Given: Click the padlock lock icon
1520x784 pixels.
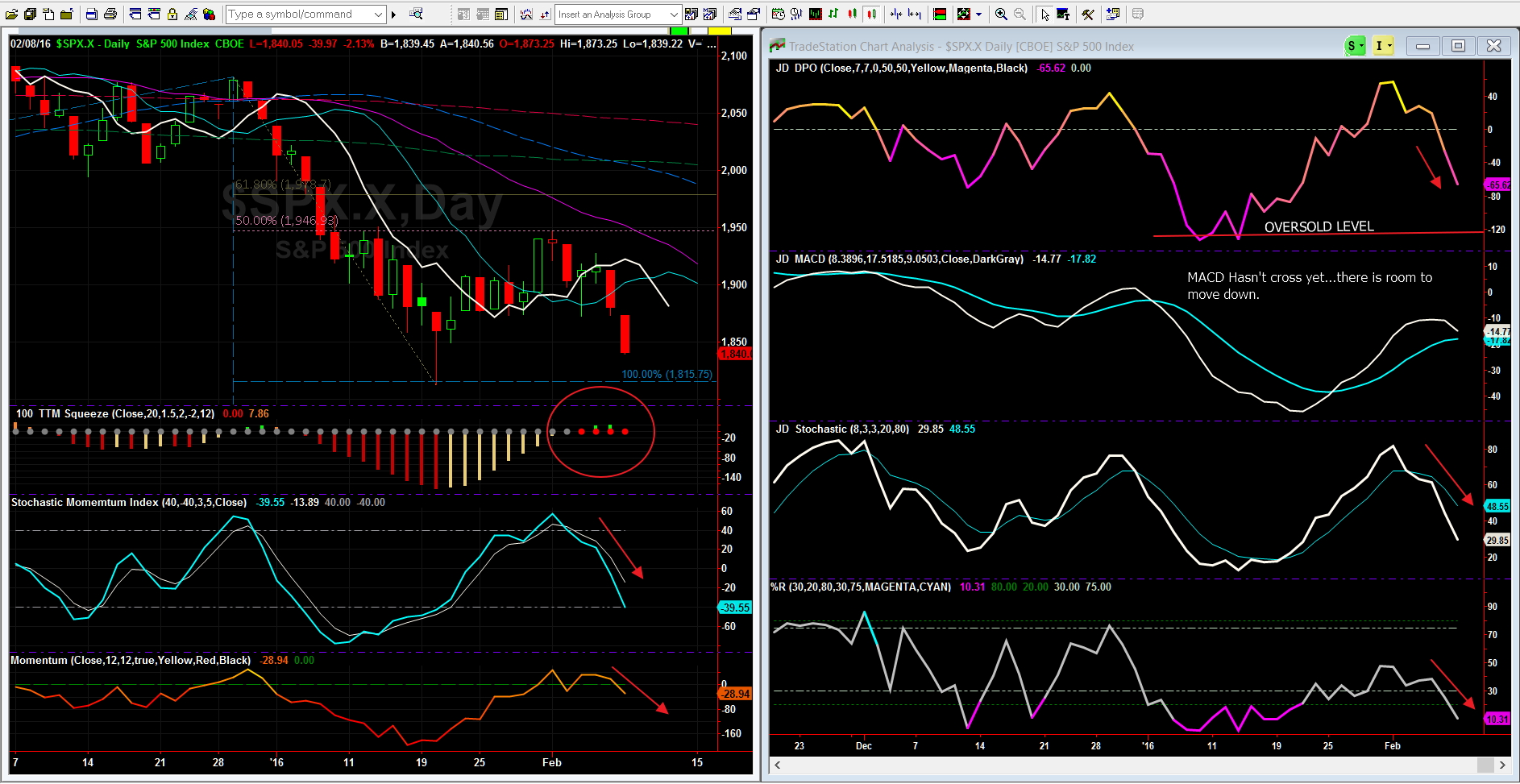Looking at the screenshot, I should (x=172, y=14).
